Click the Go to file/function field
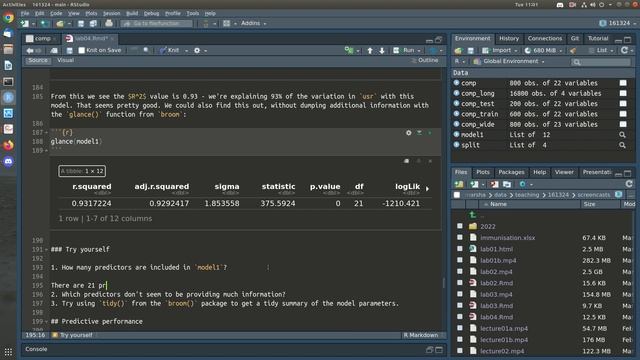The width and height of the screenshot is (640, 360). 156,23
